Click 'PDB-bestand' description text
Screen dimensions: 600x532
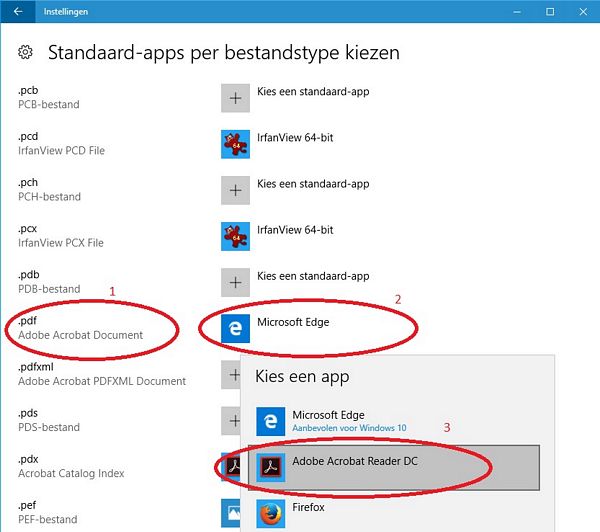pyautogui.click(x=49, y=289)
